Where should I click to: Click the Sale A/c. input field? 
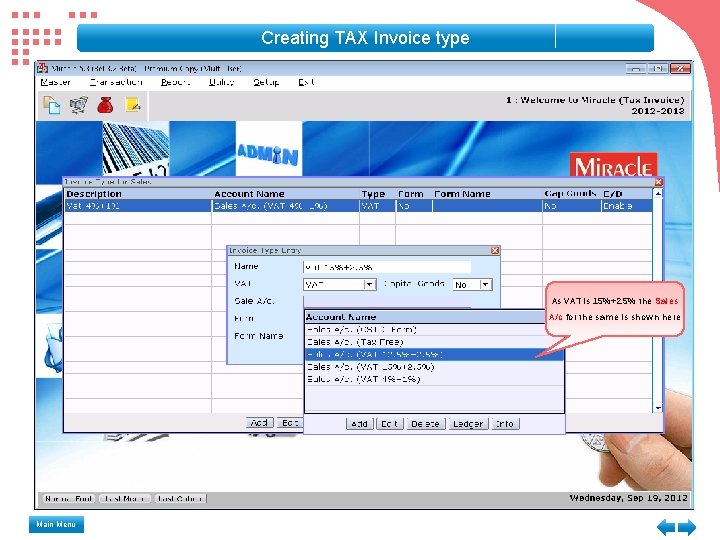387,301
